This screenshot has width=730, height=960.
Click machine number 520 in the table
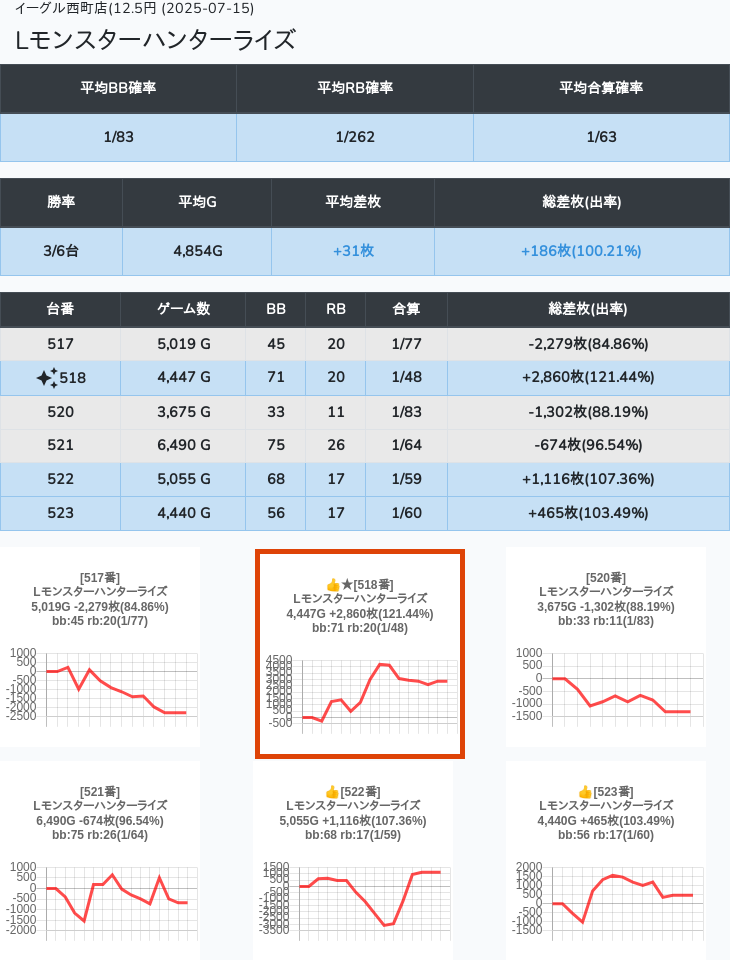tap(60, 412)
